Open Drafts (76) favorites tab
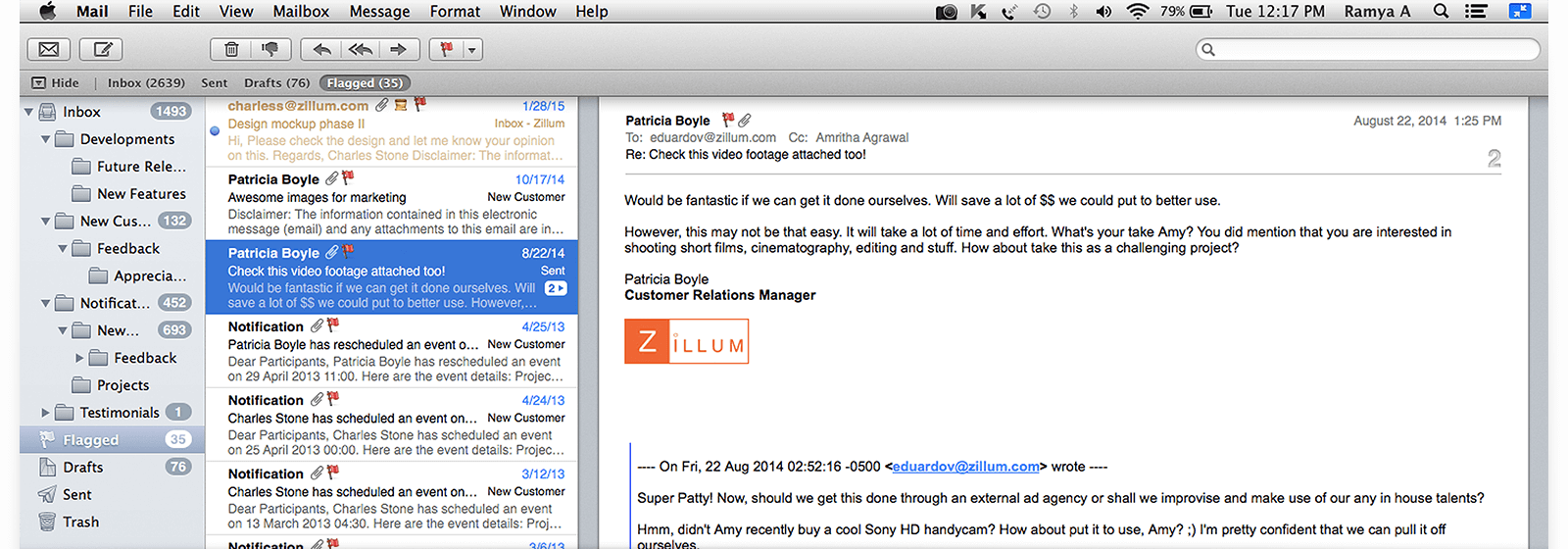 click(276, 83)
